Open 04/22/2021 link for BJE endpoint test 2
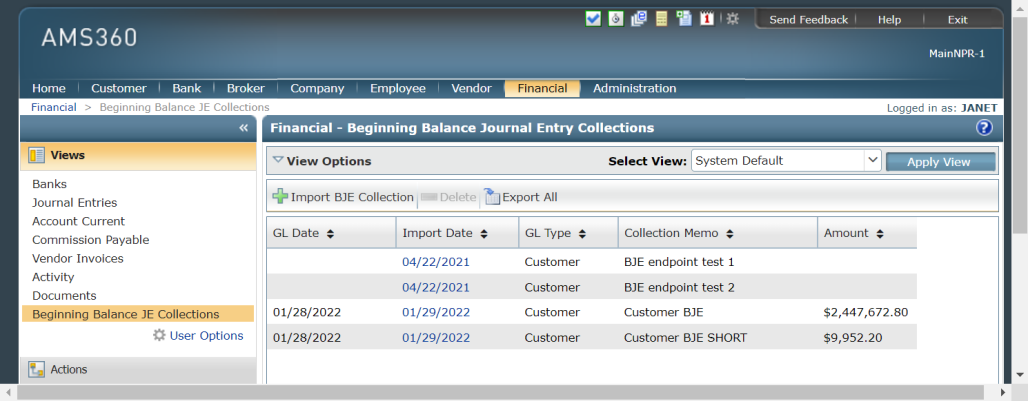This screenshot has width=1028, height=401. coord(436,287)
